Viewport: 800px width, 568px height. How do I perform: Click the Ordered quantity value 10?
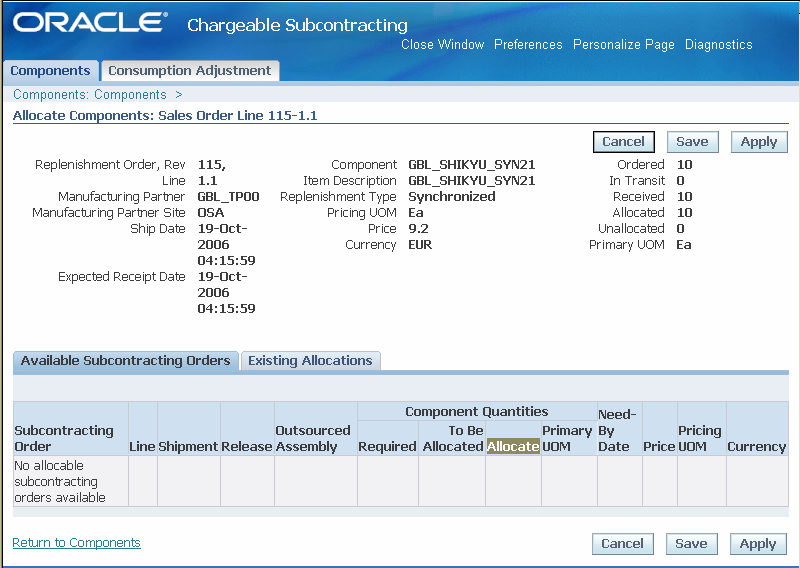(x=684, y=164)
